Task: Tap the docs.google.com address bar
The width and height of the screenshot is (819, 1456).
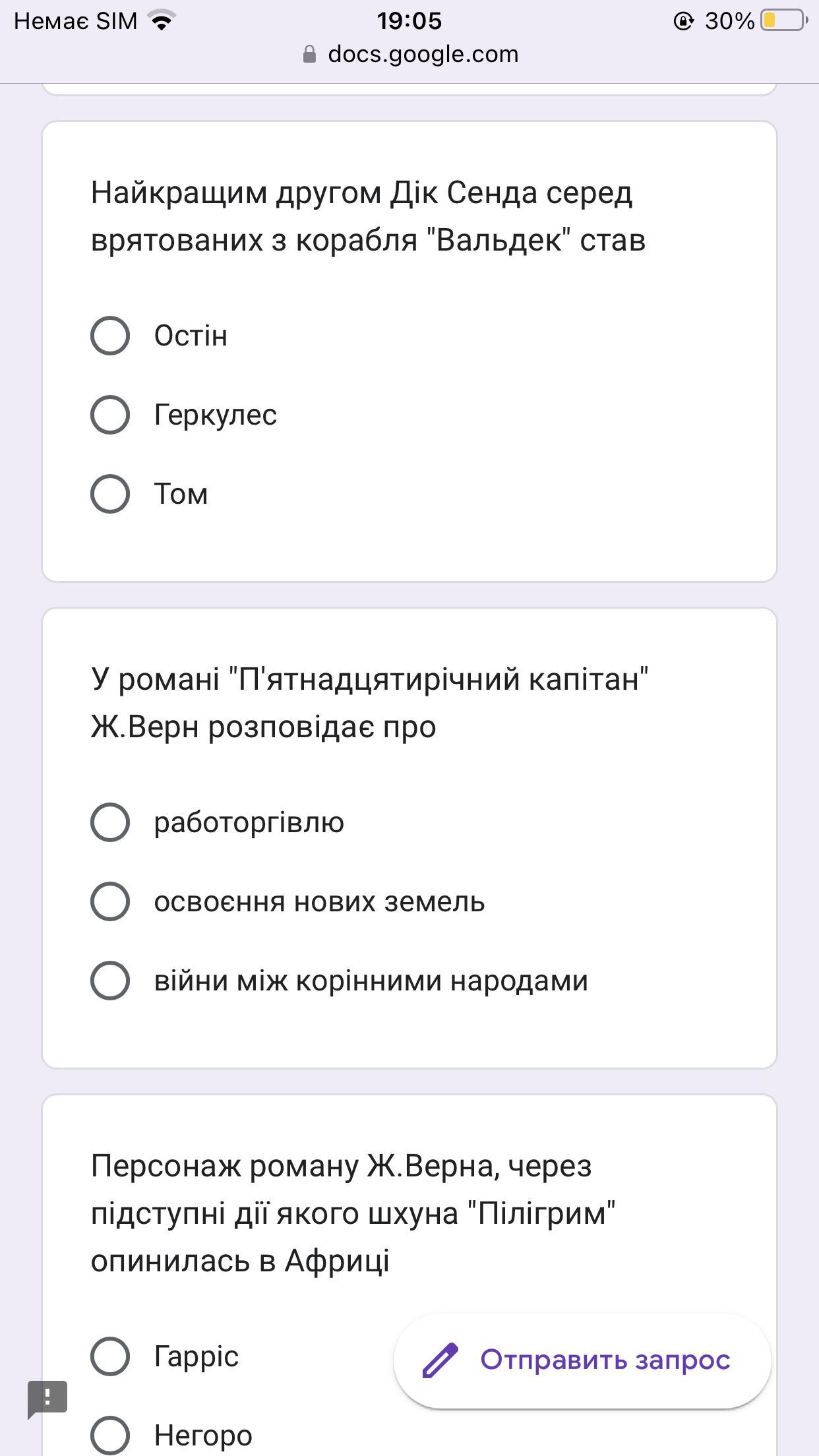Action: (x=423, y=54)
